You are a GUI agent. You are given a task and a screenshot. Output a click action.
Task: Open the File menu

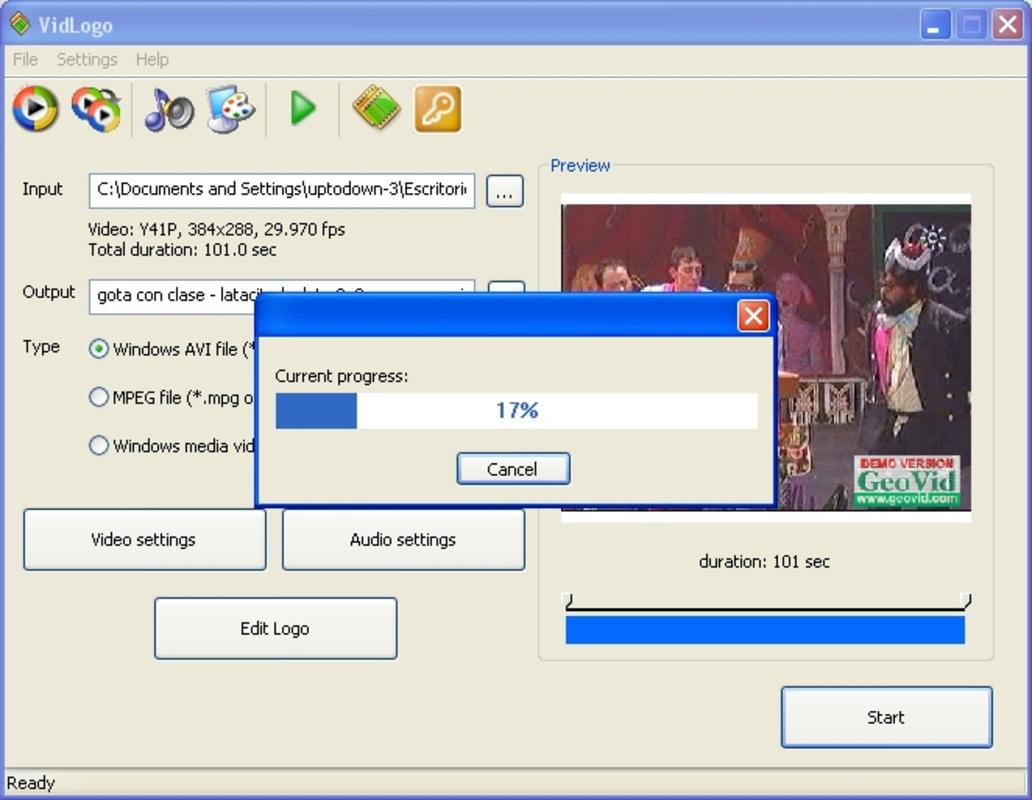point(25,59)
